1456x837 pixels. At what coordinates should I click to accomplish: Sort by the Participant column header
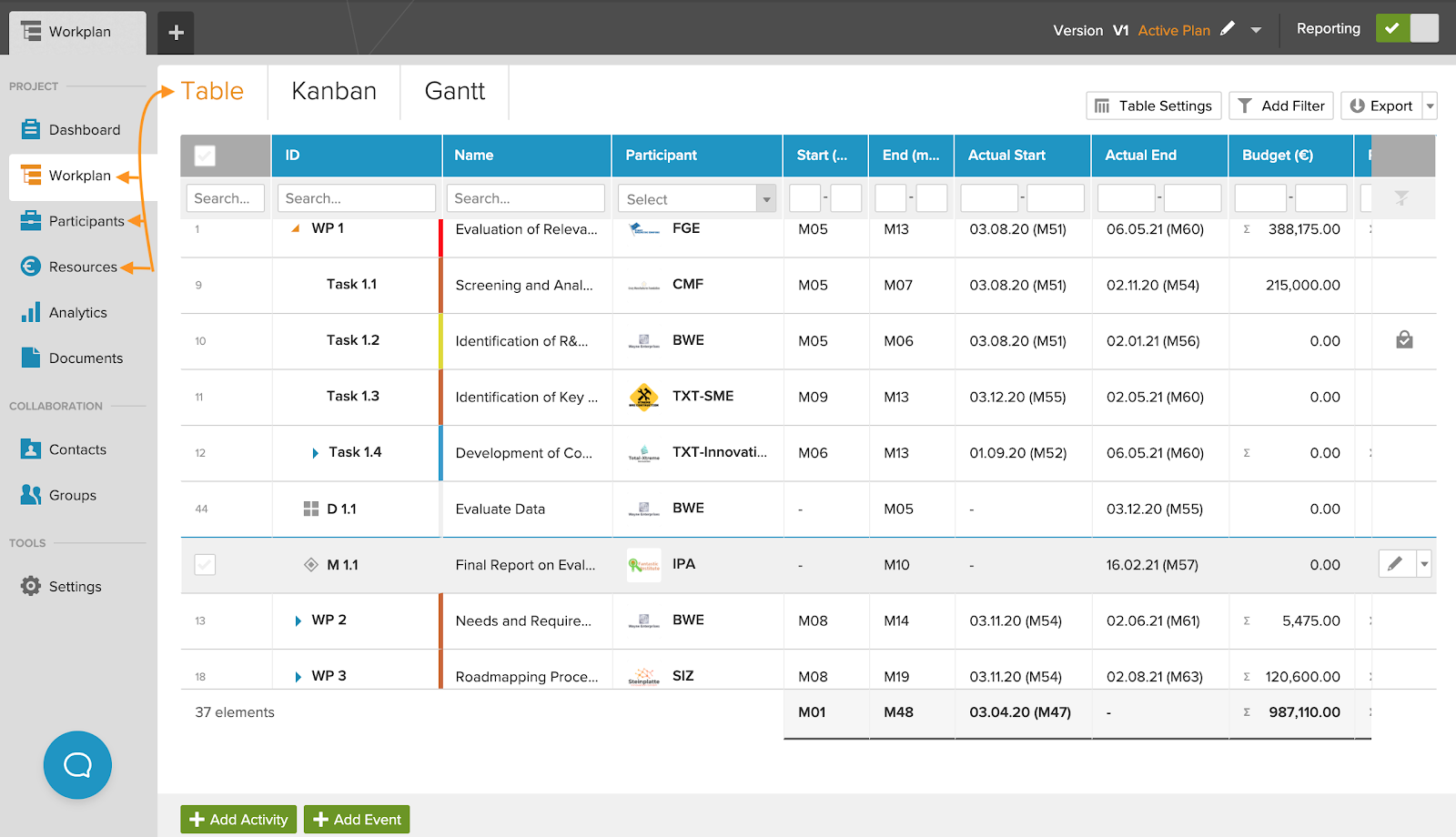click(x=697, y=156)
